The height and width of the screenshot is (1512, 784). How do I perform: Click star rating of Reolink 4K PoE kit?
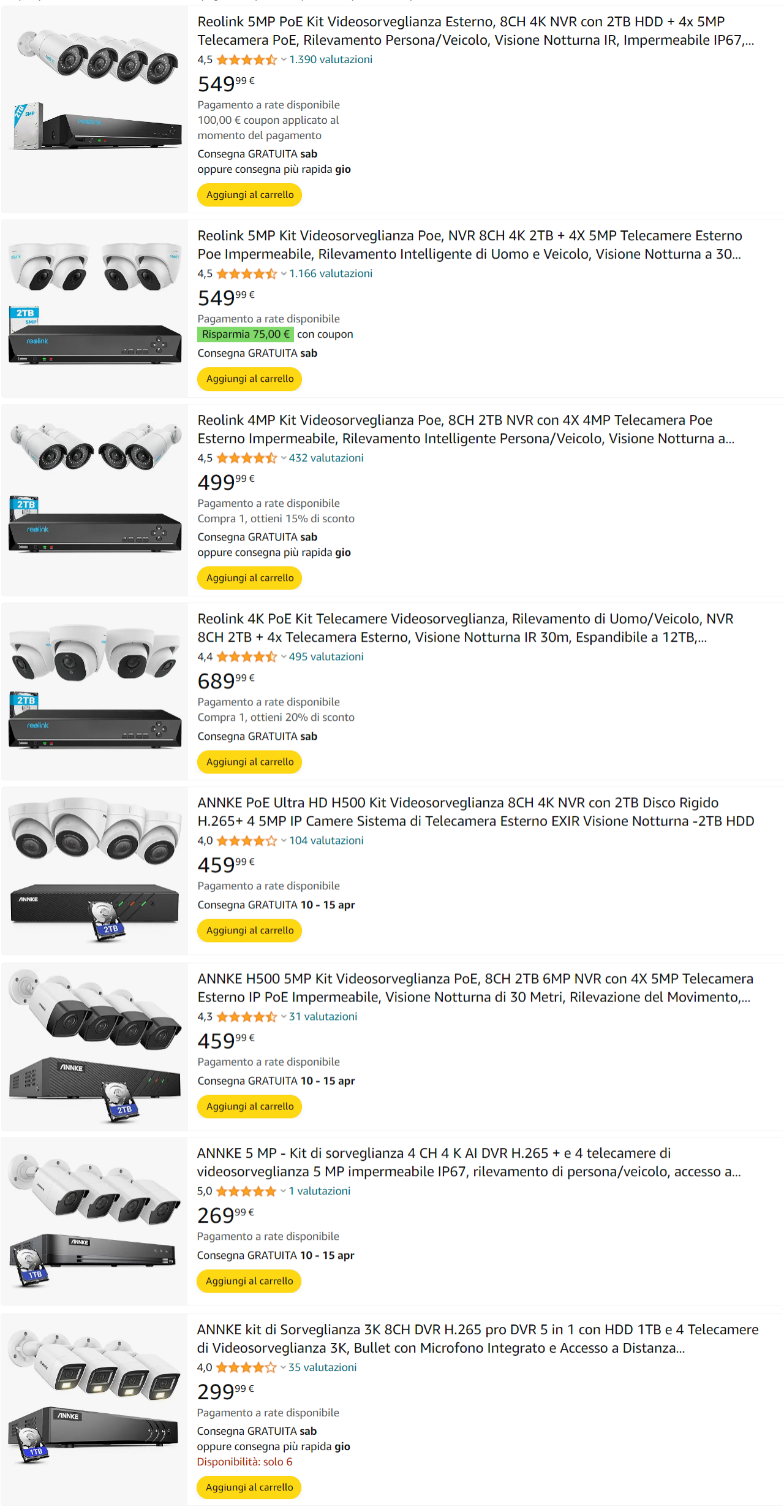(x=247, y=656)
